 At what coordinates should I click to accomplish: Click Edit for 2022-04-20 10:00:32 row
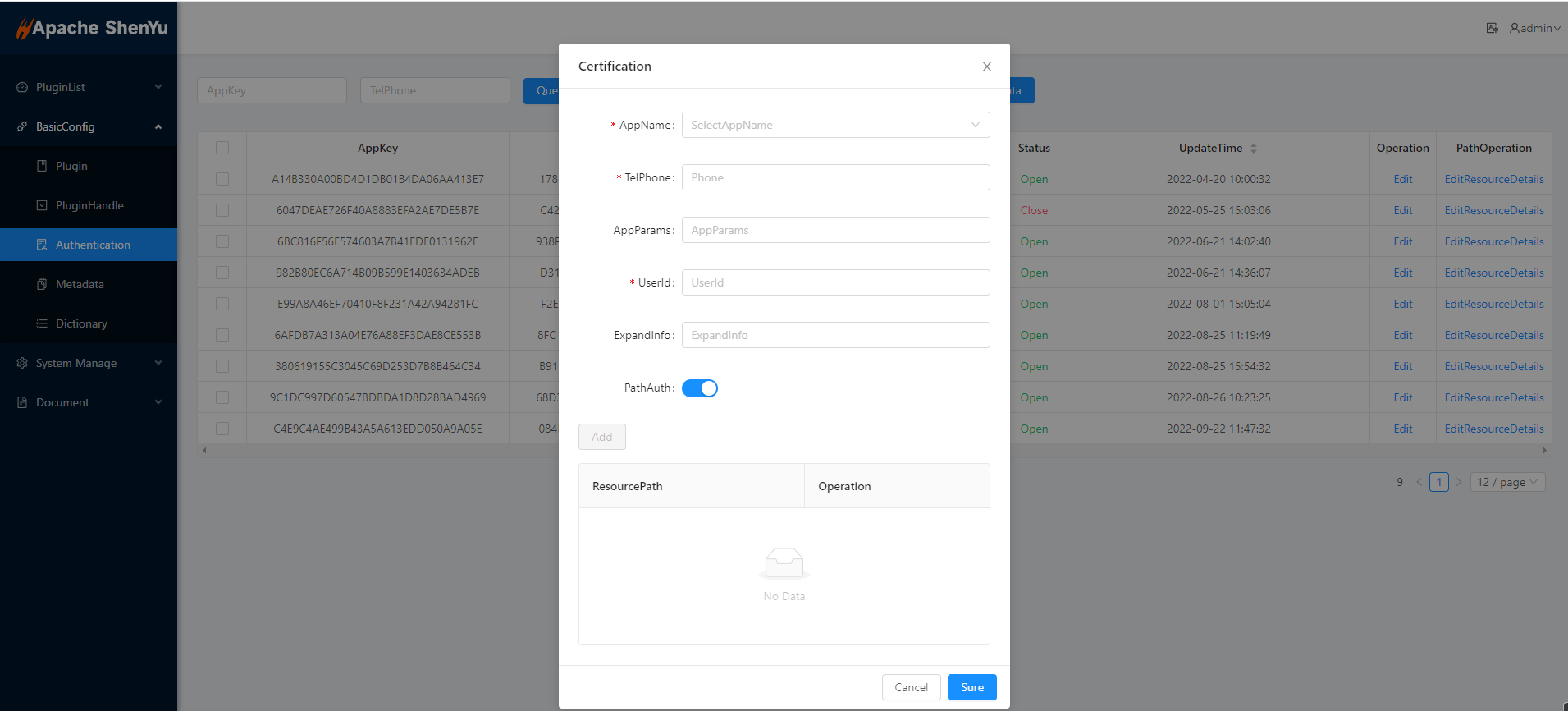point(1402,179)
